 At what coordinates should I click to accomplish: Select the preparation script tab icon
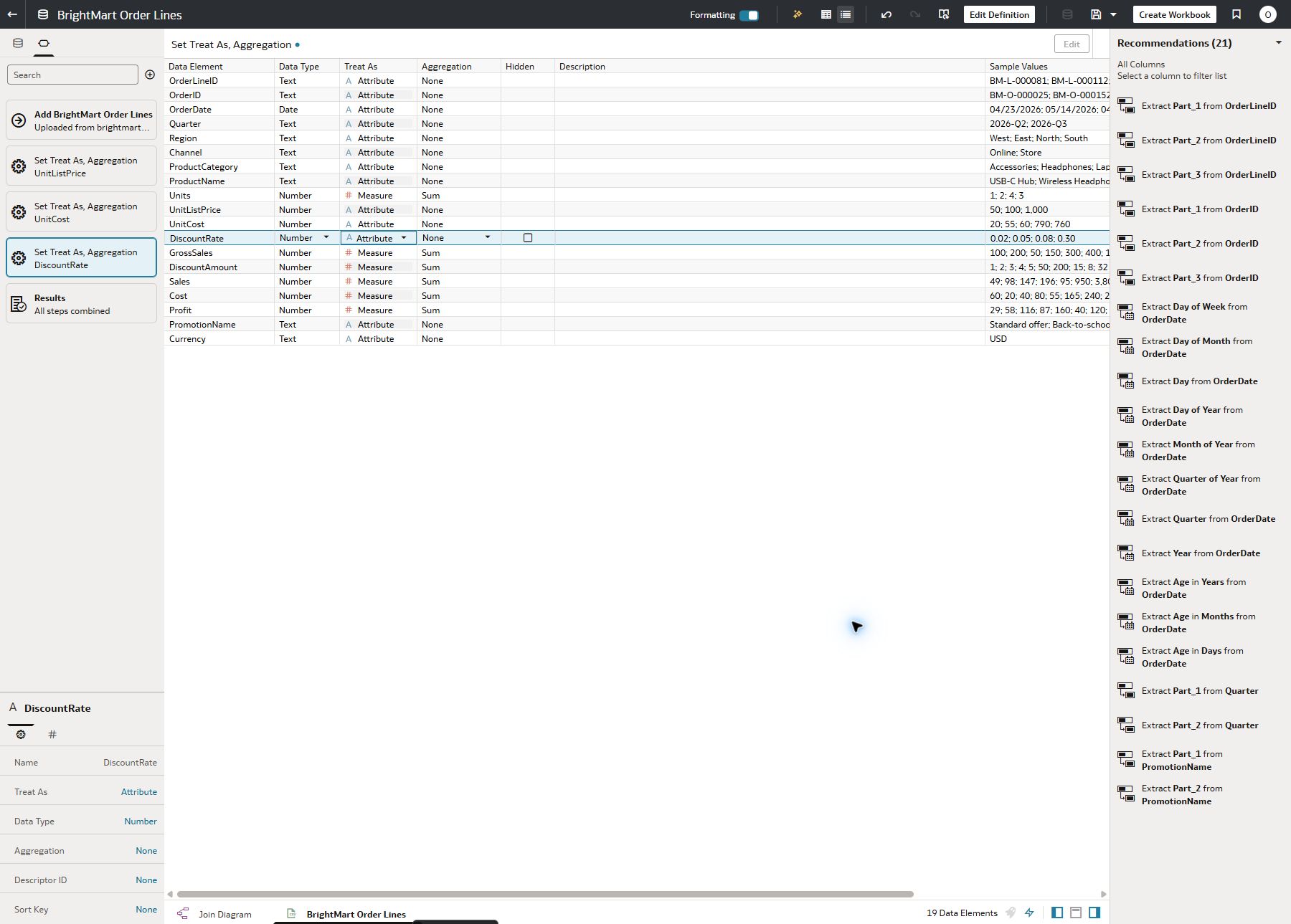[x=44, y=43]
